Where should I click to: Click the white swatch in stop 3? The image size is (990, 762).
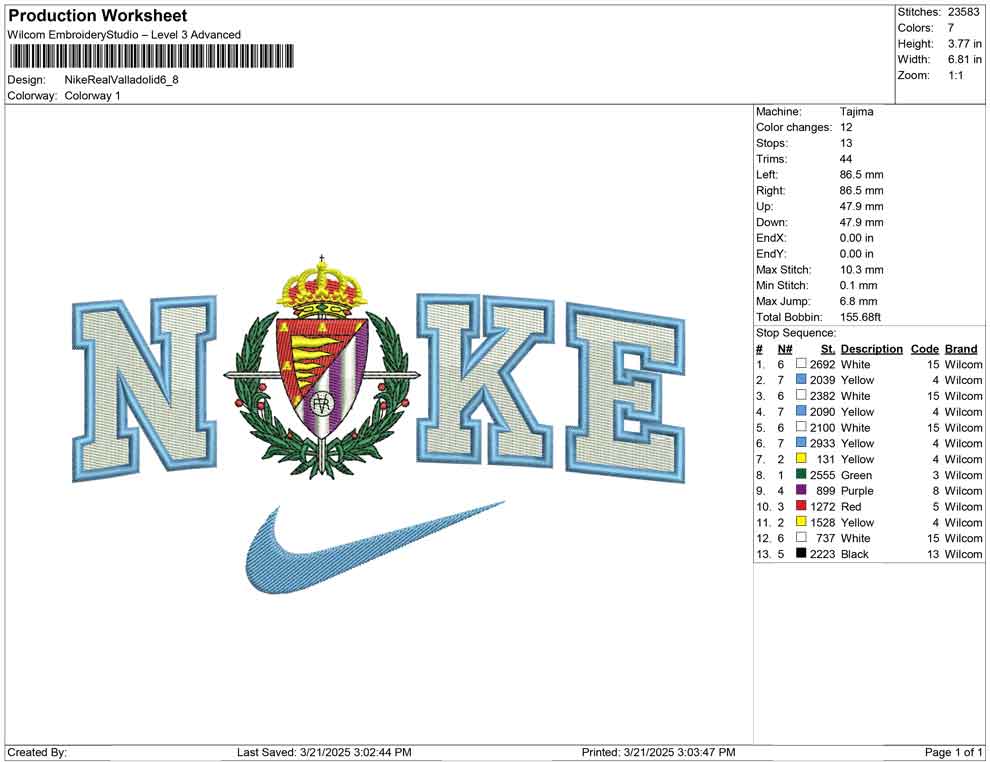(801, 395)
